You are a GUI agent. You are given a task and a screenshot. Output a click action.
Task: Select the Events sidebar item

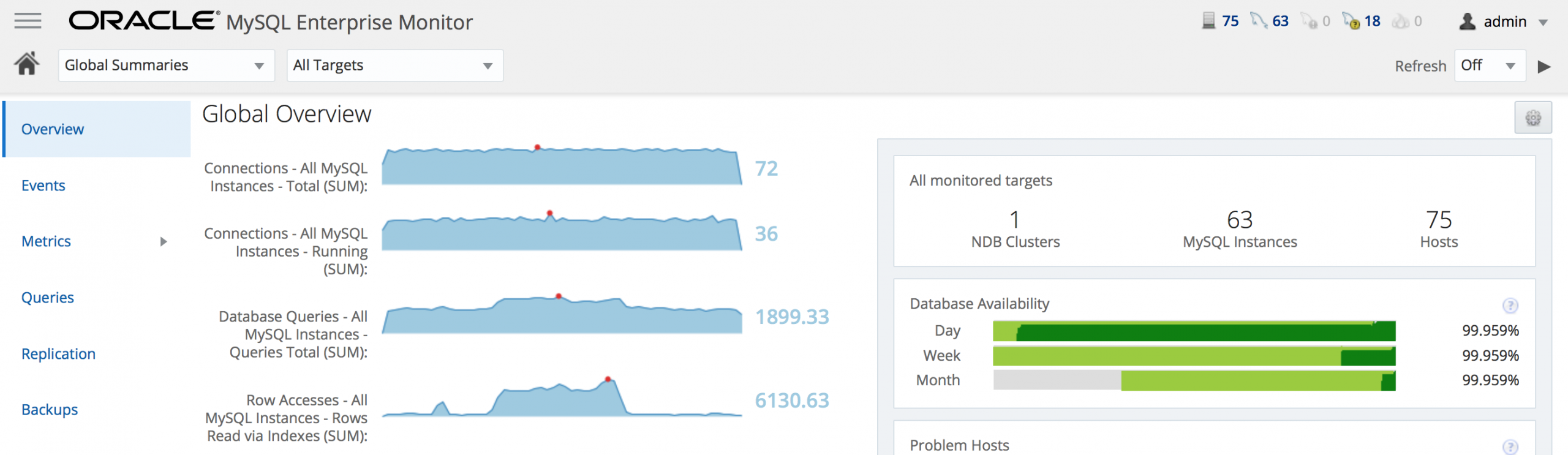(43, 186)
